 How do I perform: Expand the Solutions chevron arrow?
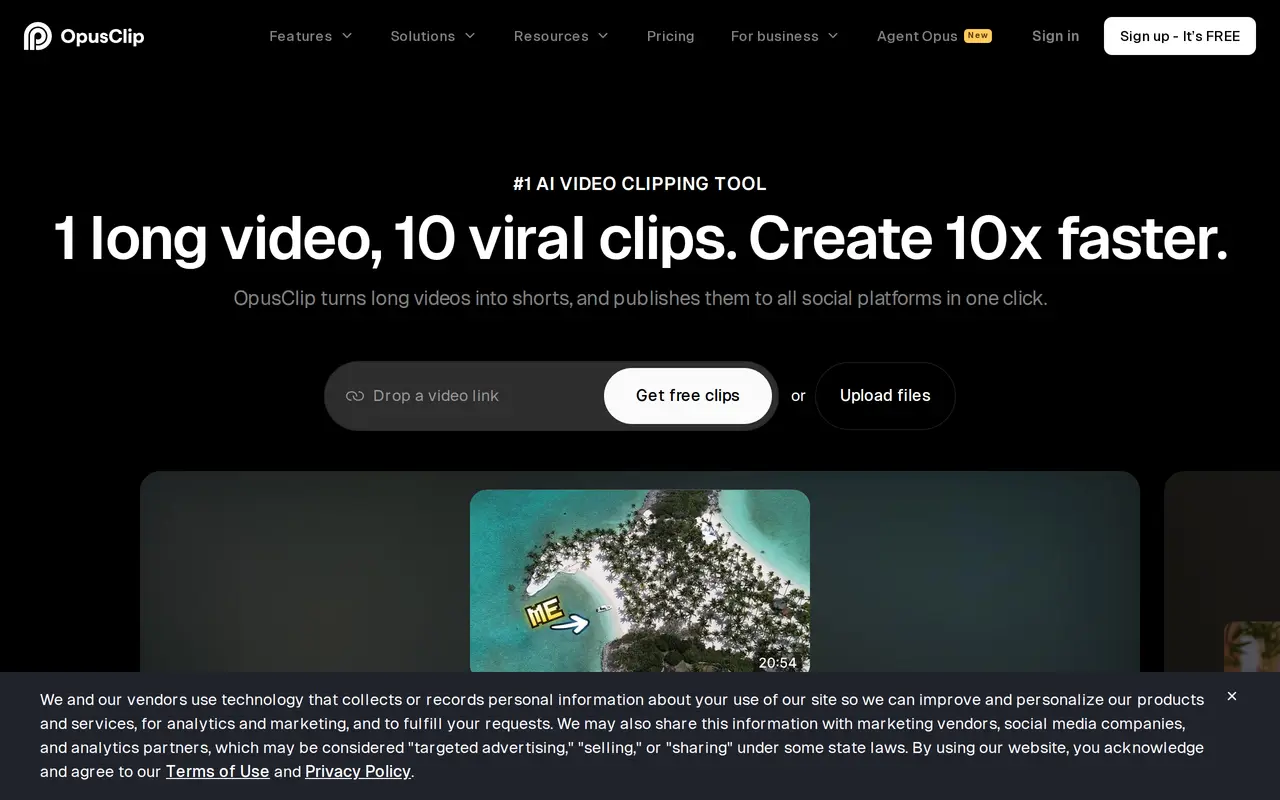[x=470, y=36]
